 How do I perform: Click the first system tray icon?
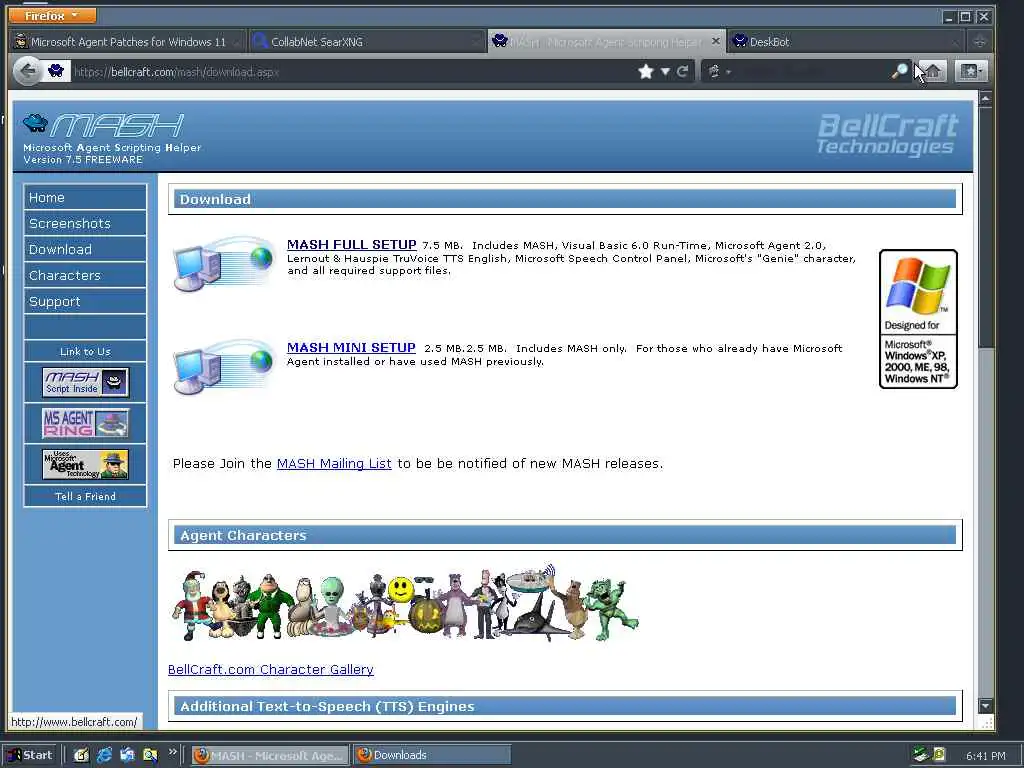[920, 755]
